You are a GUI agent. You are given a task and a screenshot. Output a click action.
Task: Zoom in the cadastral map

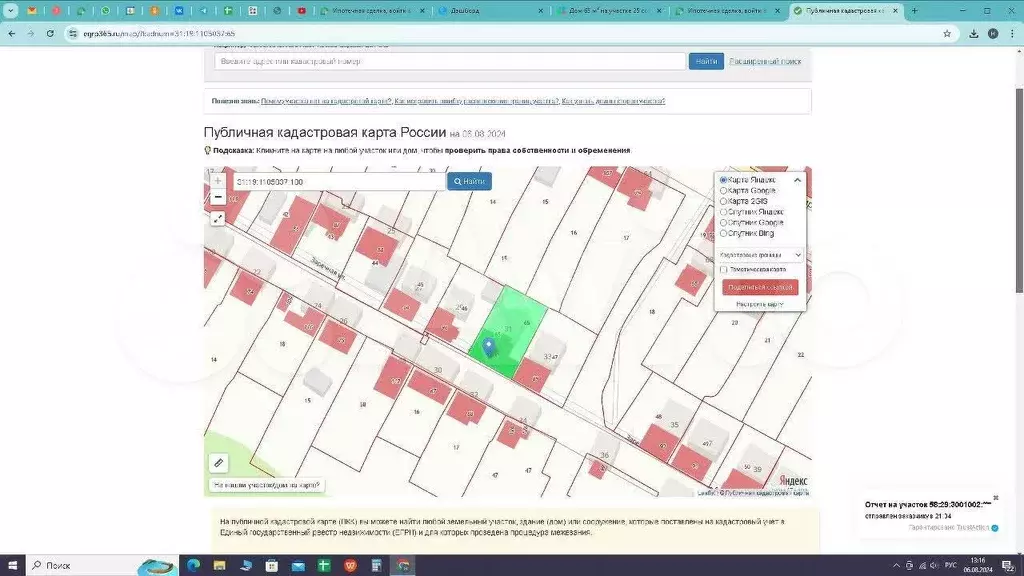[x=218, y=181]
